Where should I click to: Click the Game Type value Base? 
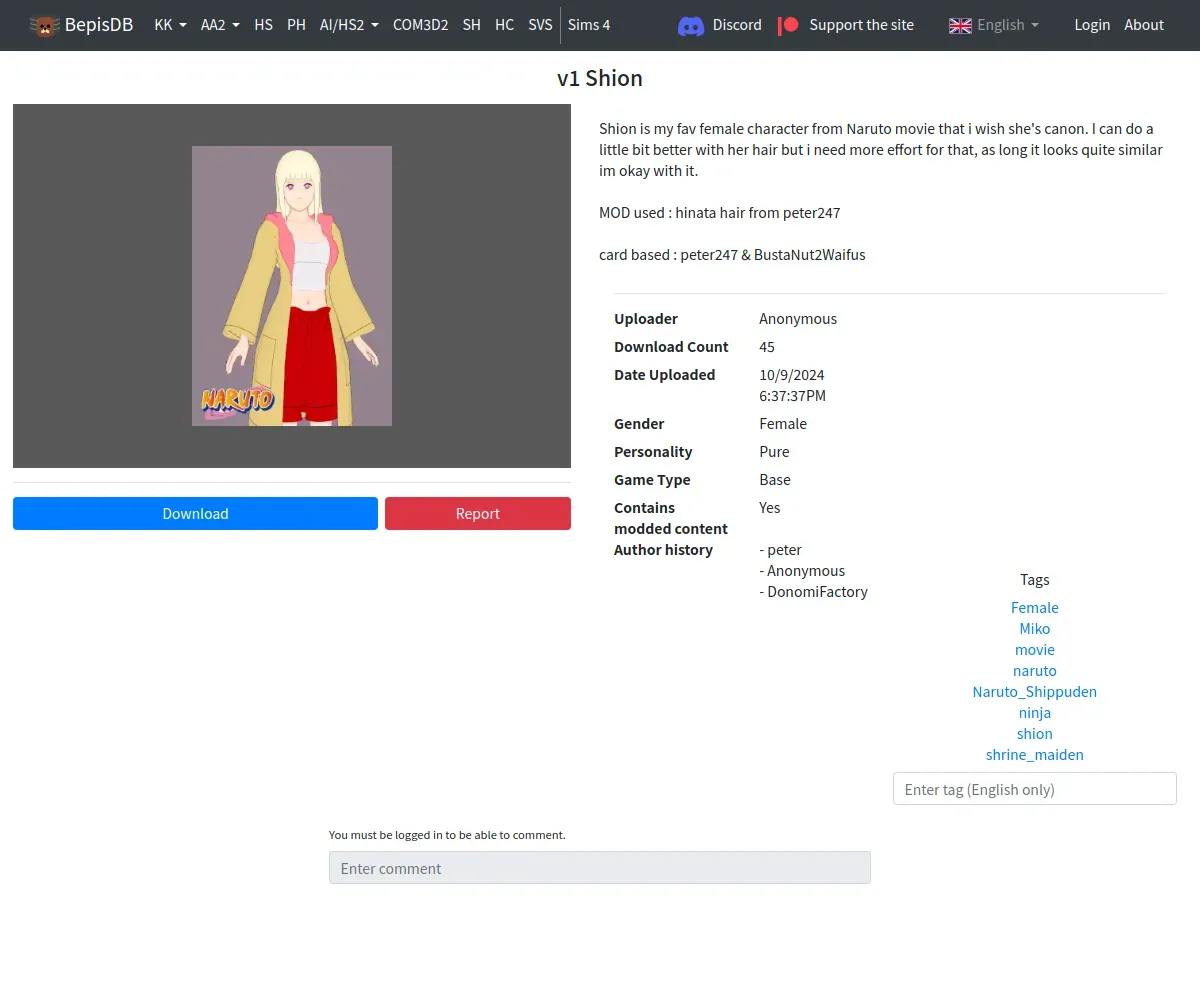(775, 480)
